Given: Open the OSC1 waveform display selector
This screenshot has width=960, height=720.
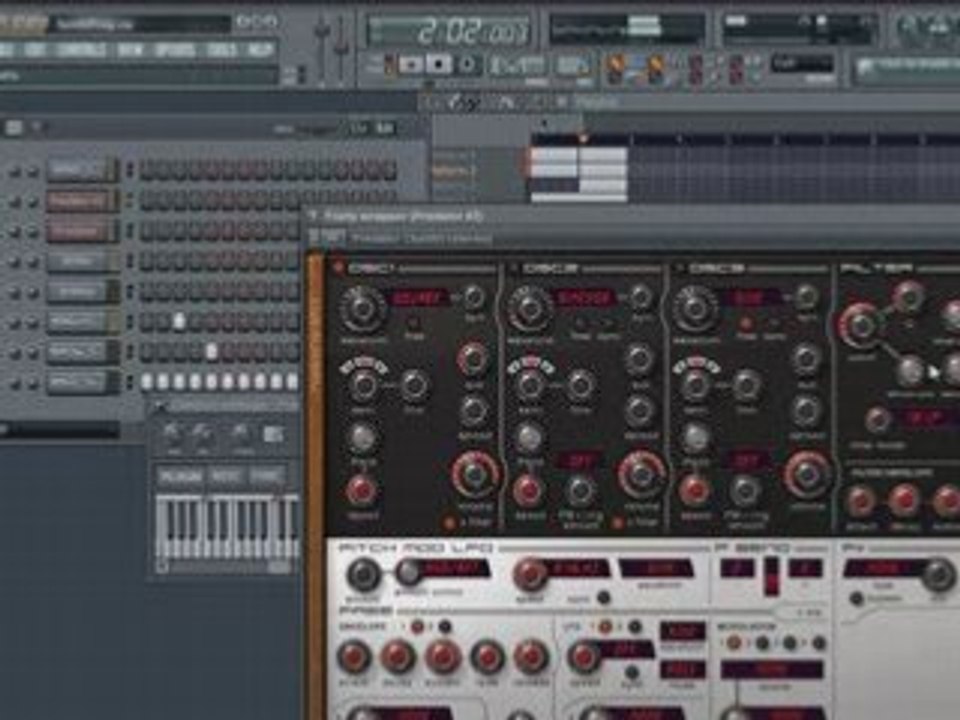Looking at the screenshot, I should coord(419,299).
